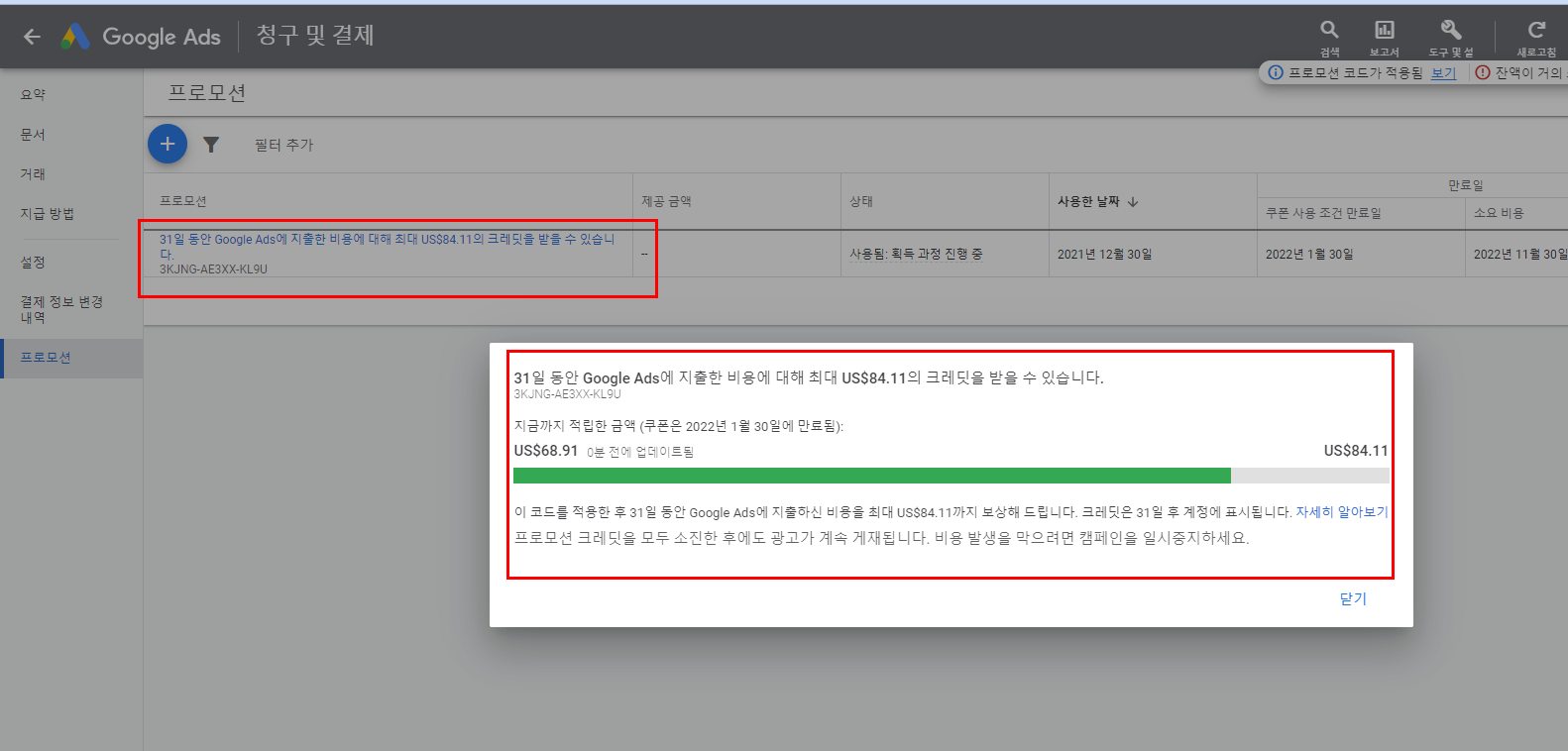Click the blue plus add promotion button
1568x751 pixels.
168,144
